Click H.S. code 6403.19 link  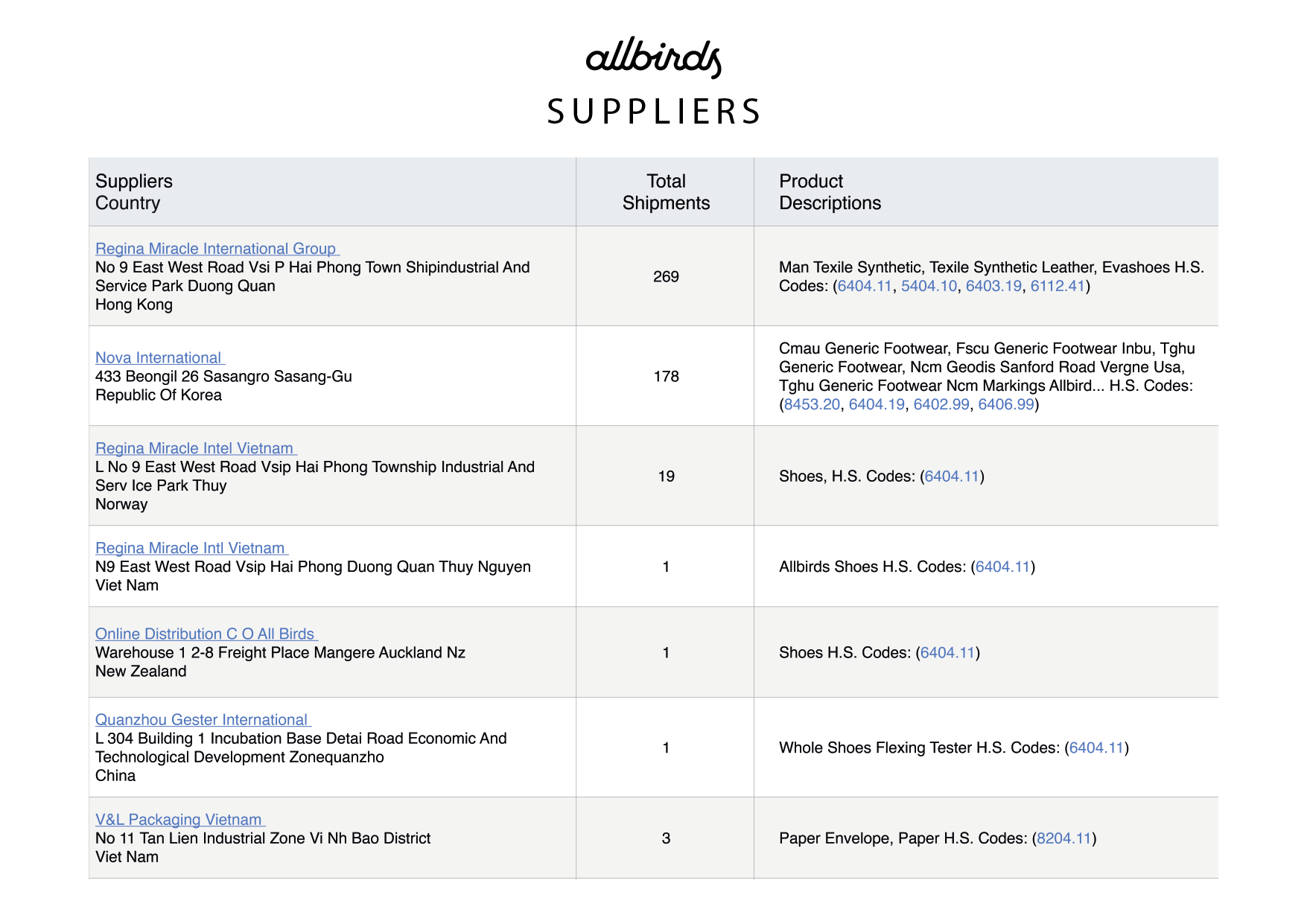993,286
